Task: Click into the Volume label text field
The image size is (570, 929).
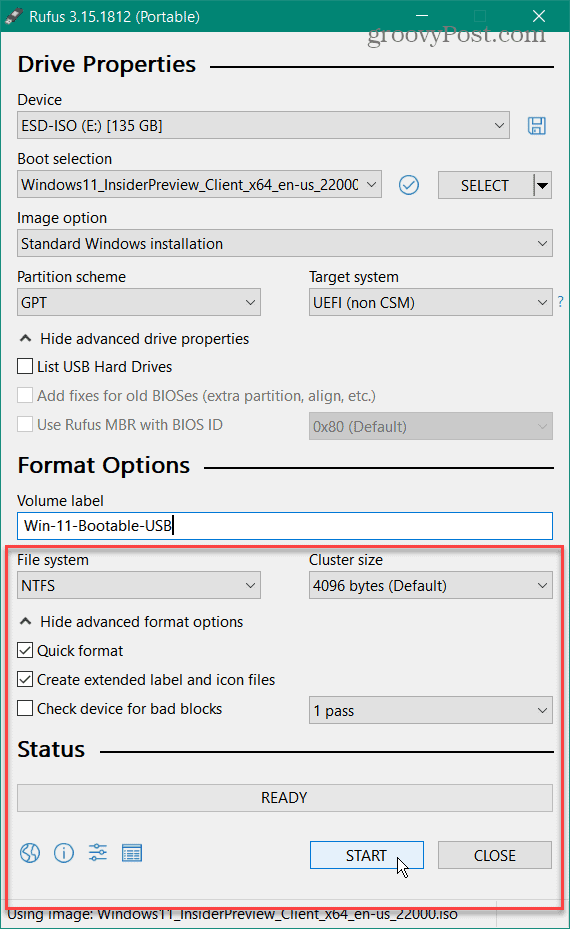Action: click(285, 526)
